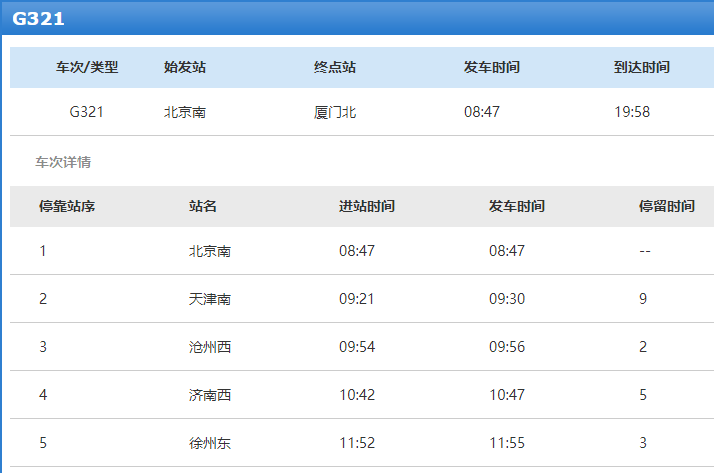Click the 到达时间 column header

click(641, 67)
